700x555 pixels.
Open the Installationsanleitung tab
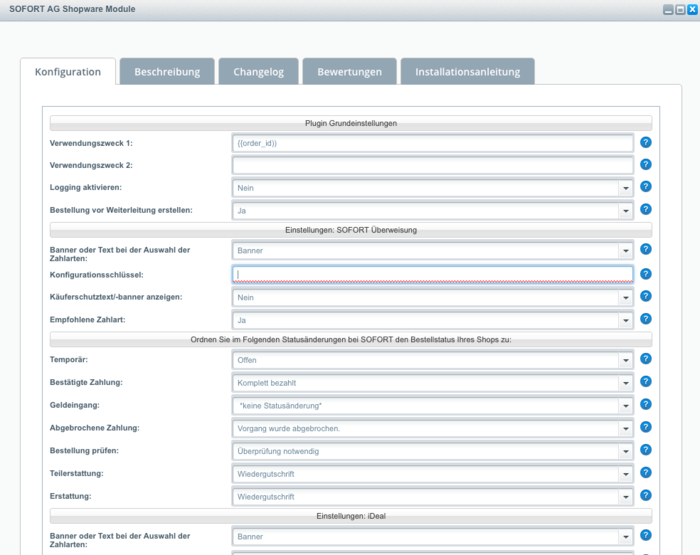coord(467,71)
